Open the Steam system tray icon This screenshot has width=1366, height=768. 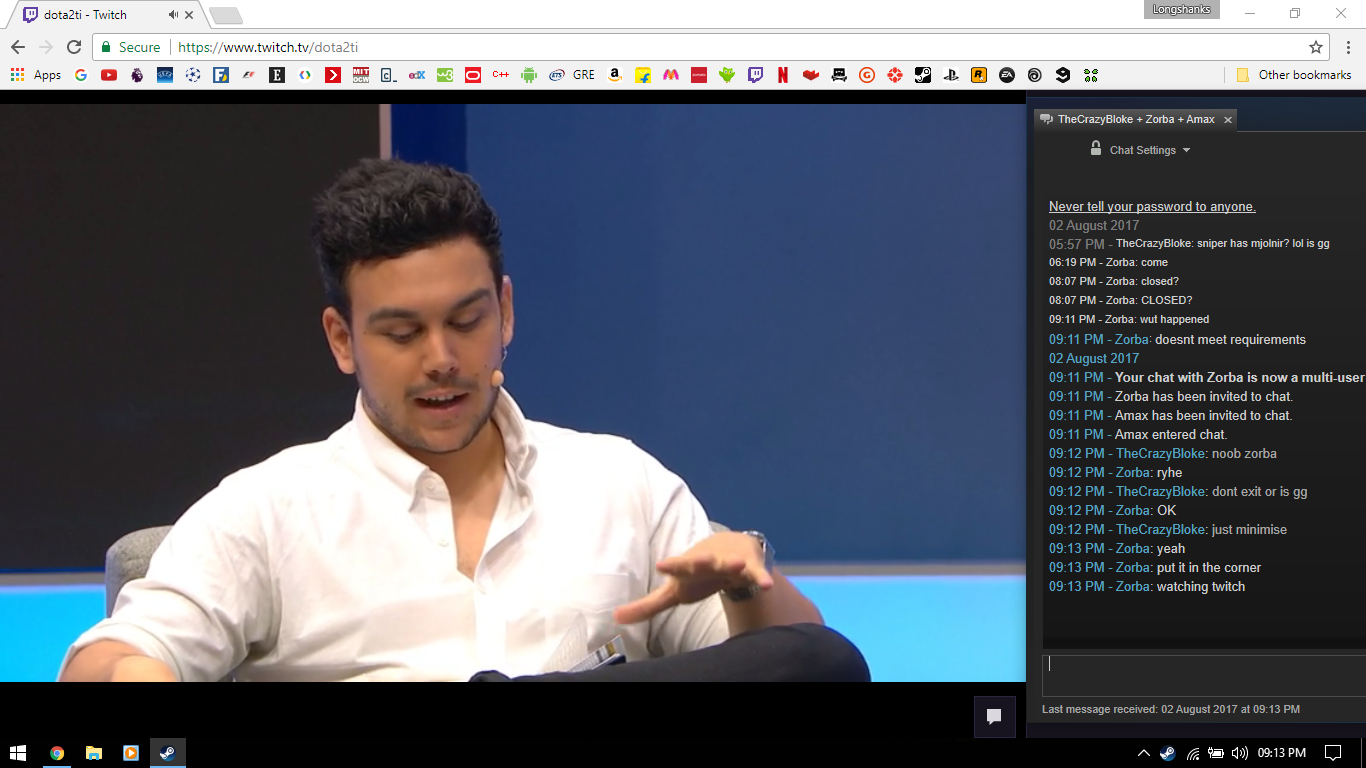tap(1168, 753)
